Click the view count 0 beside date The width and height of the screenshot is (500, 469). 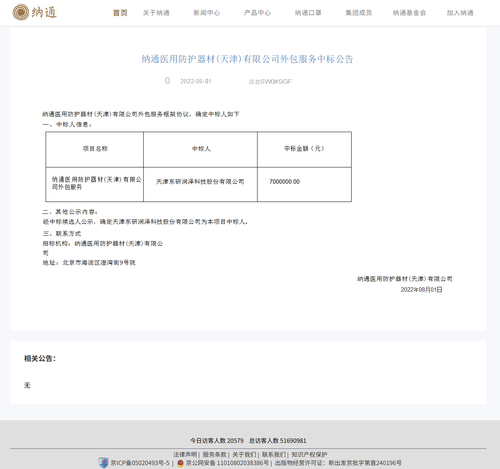coord(167,81)
